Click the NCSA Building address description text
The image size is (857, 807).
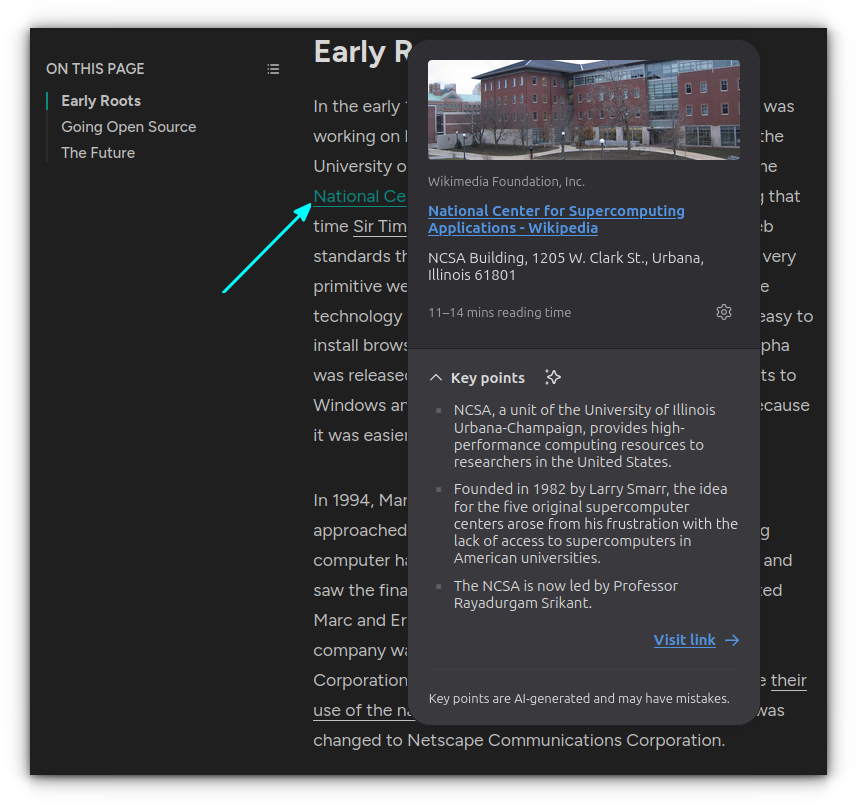point(566,266)
